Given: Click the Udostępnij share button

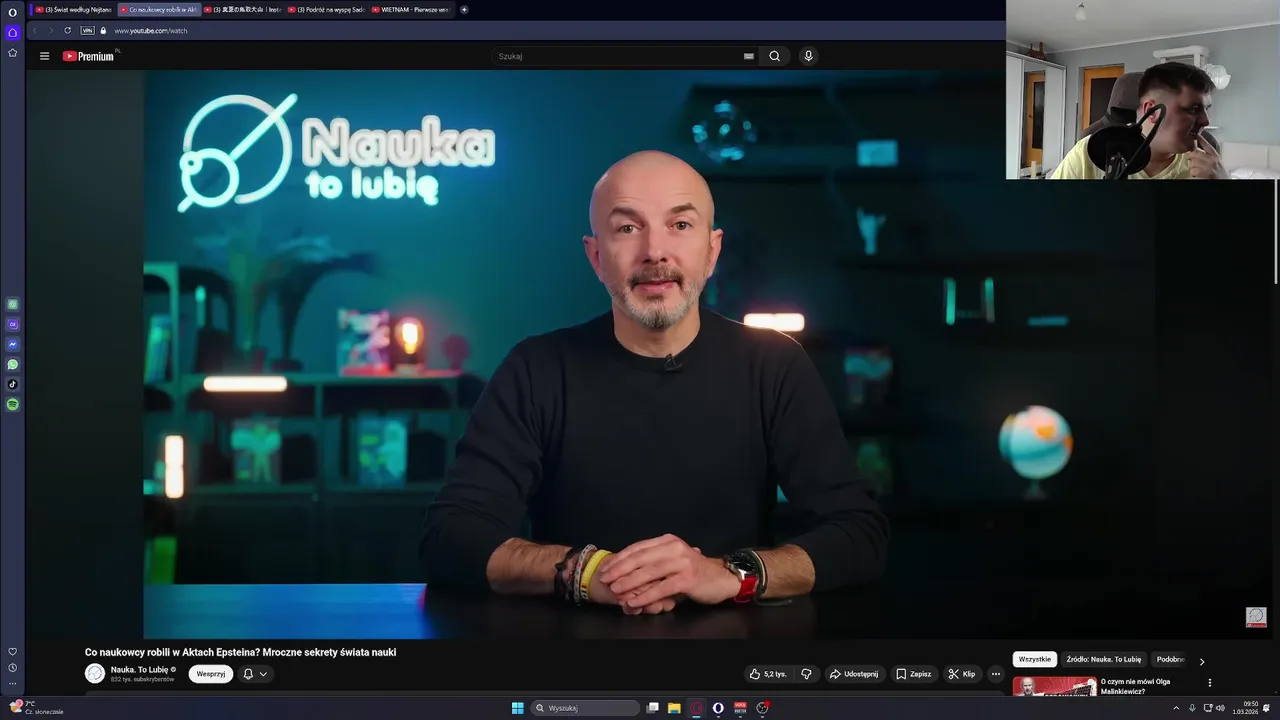Looking at the screenshot, I should (x=854, y=674).
